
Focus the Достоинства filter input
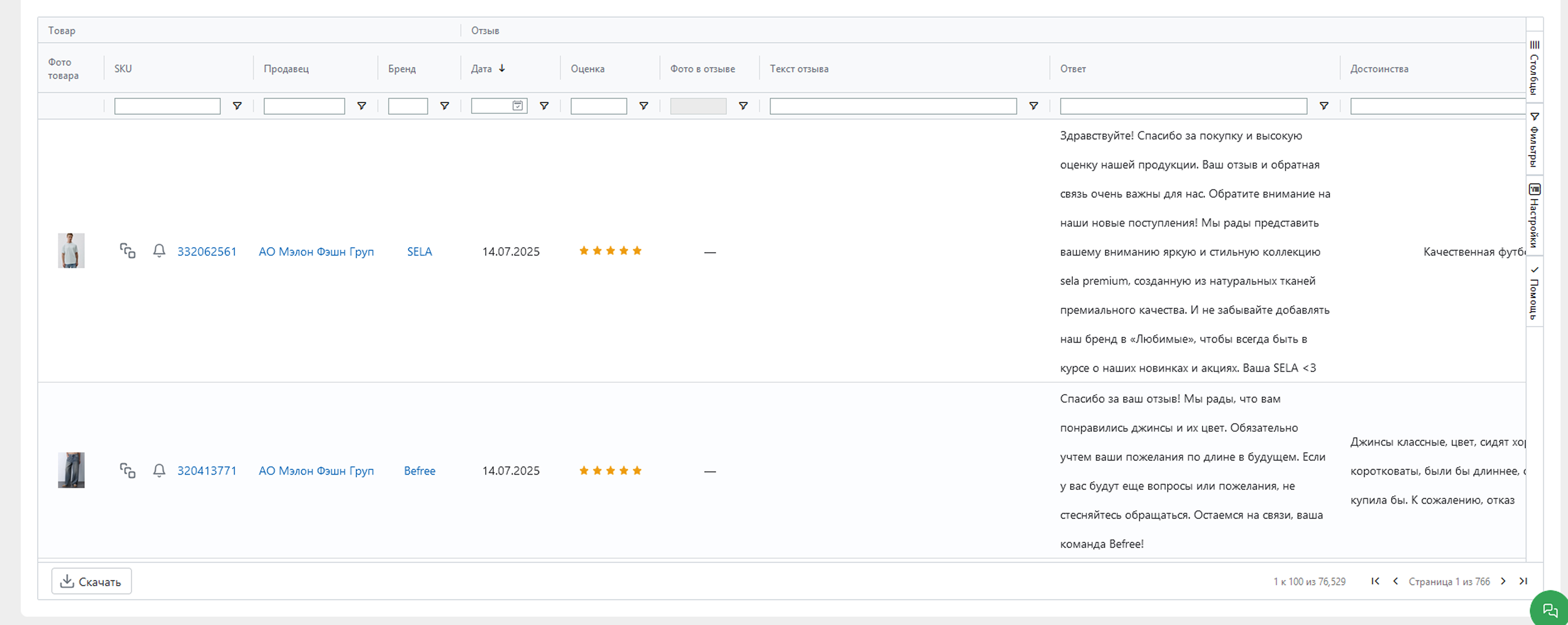pos(1438,106)
